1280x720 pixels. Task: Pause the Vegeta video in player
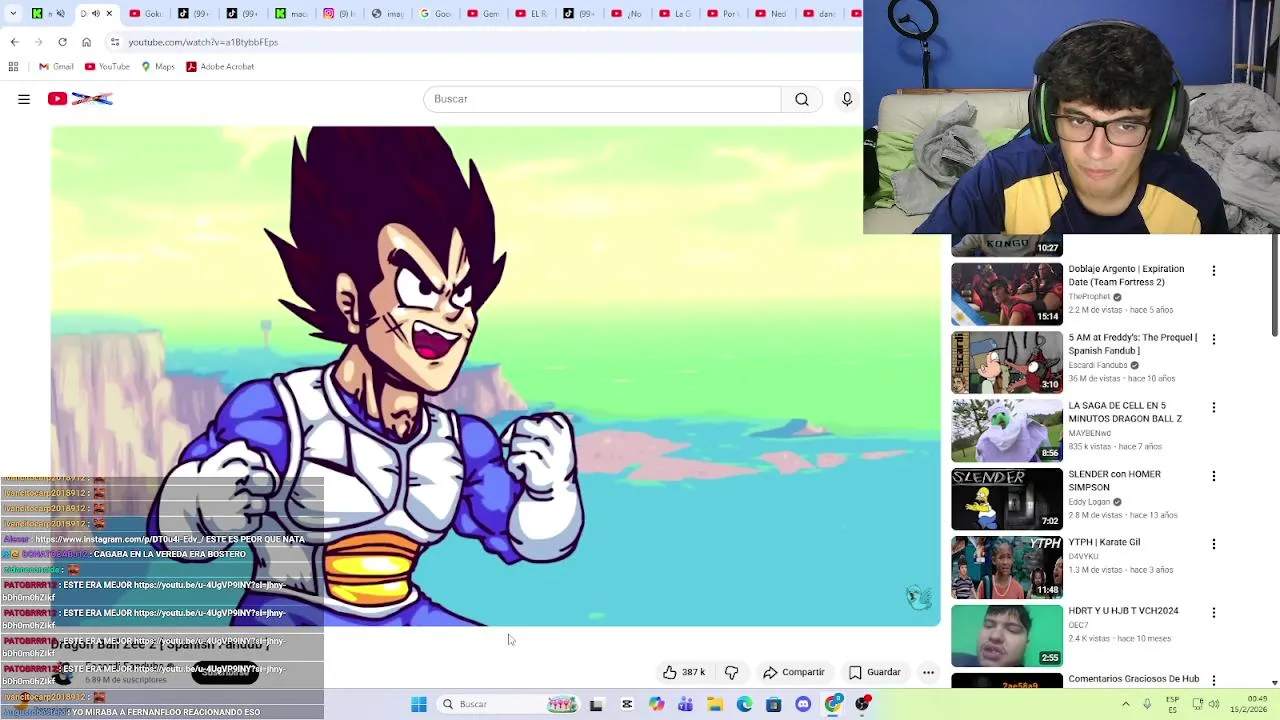pos(495,375)
